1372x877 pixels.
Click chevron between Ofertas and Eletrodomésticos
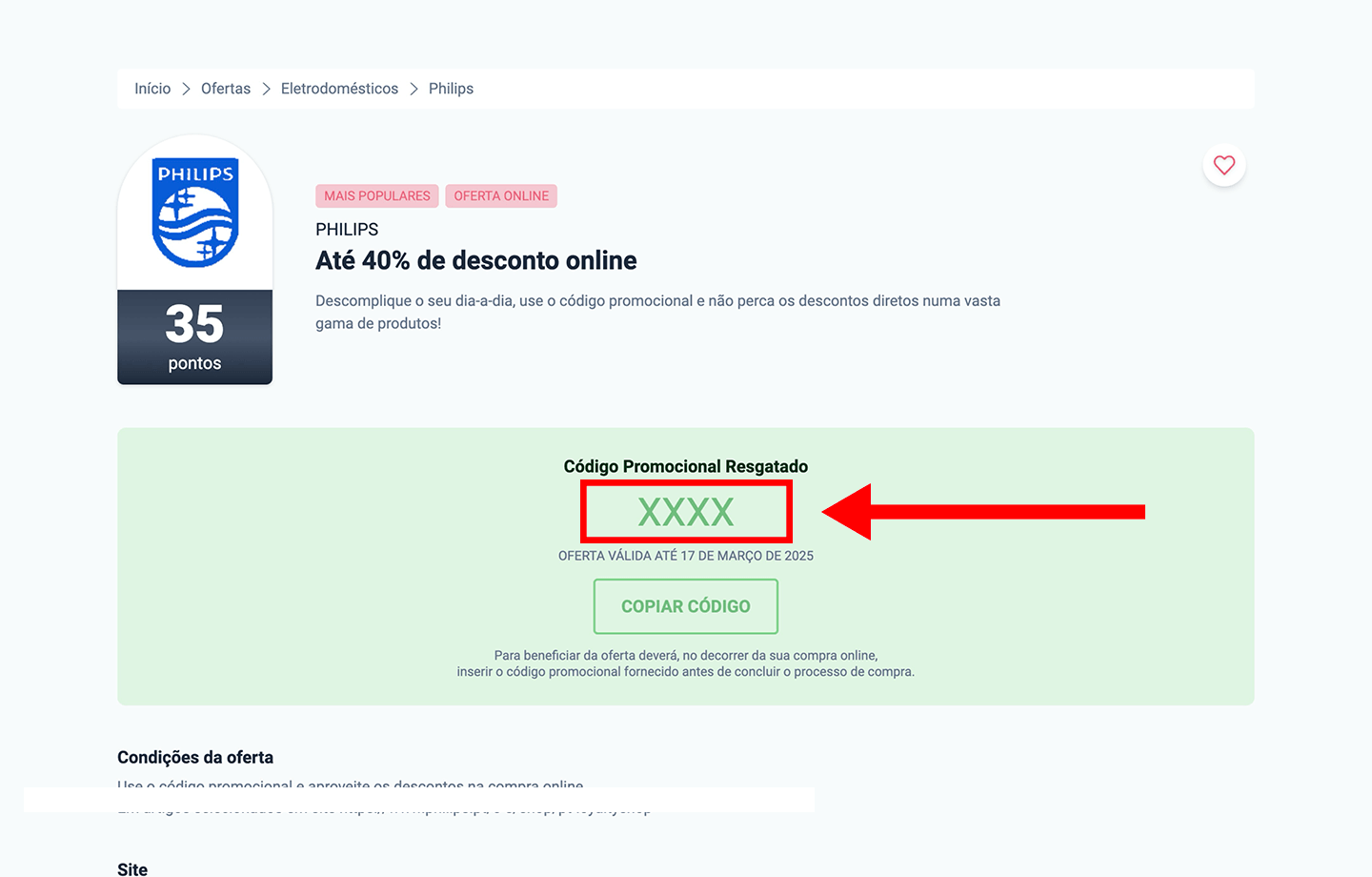point(266,89)
